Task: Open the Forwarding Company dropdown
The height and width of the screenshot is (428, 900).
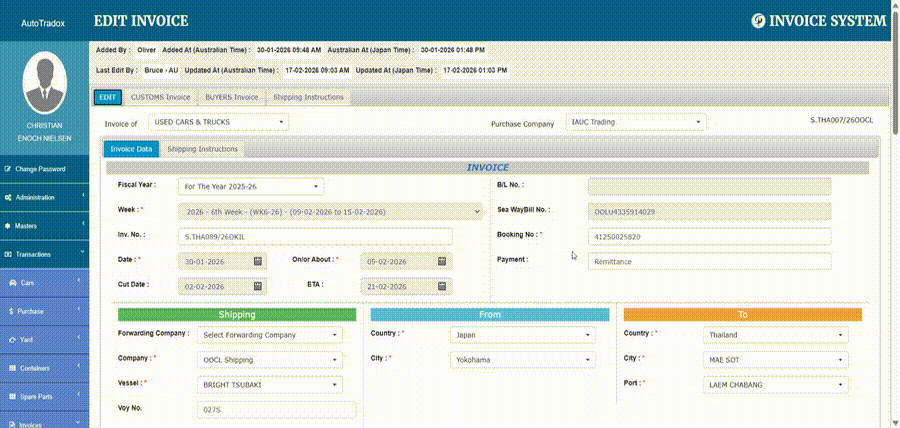Action: coord(270,334)
